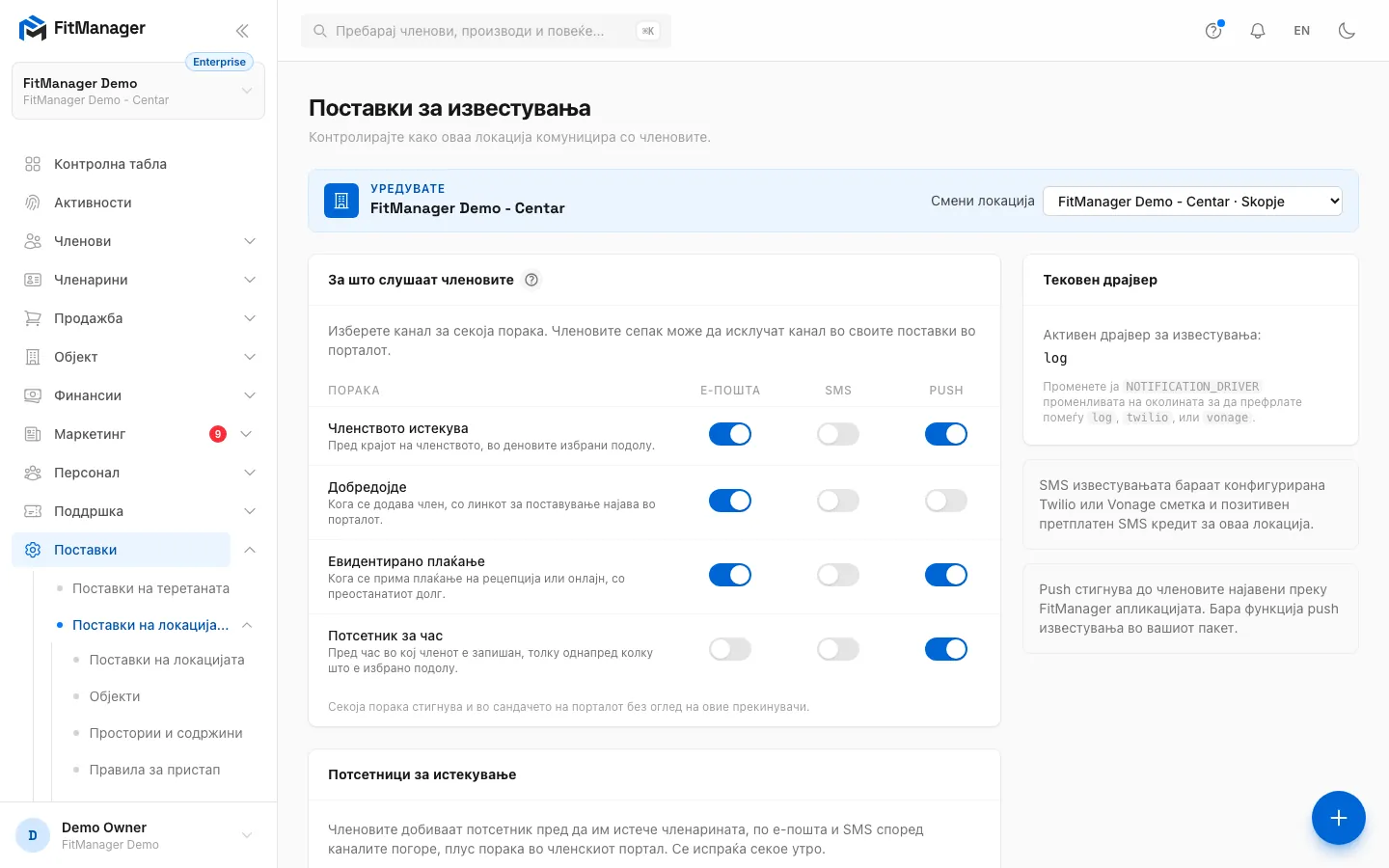Open Поставки на теретаната submenu item
Image resolution: width=1389 pixels, height=868 pixels.
(150, 588)
